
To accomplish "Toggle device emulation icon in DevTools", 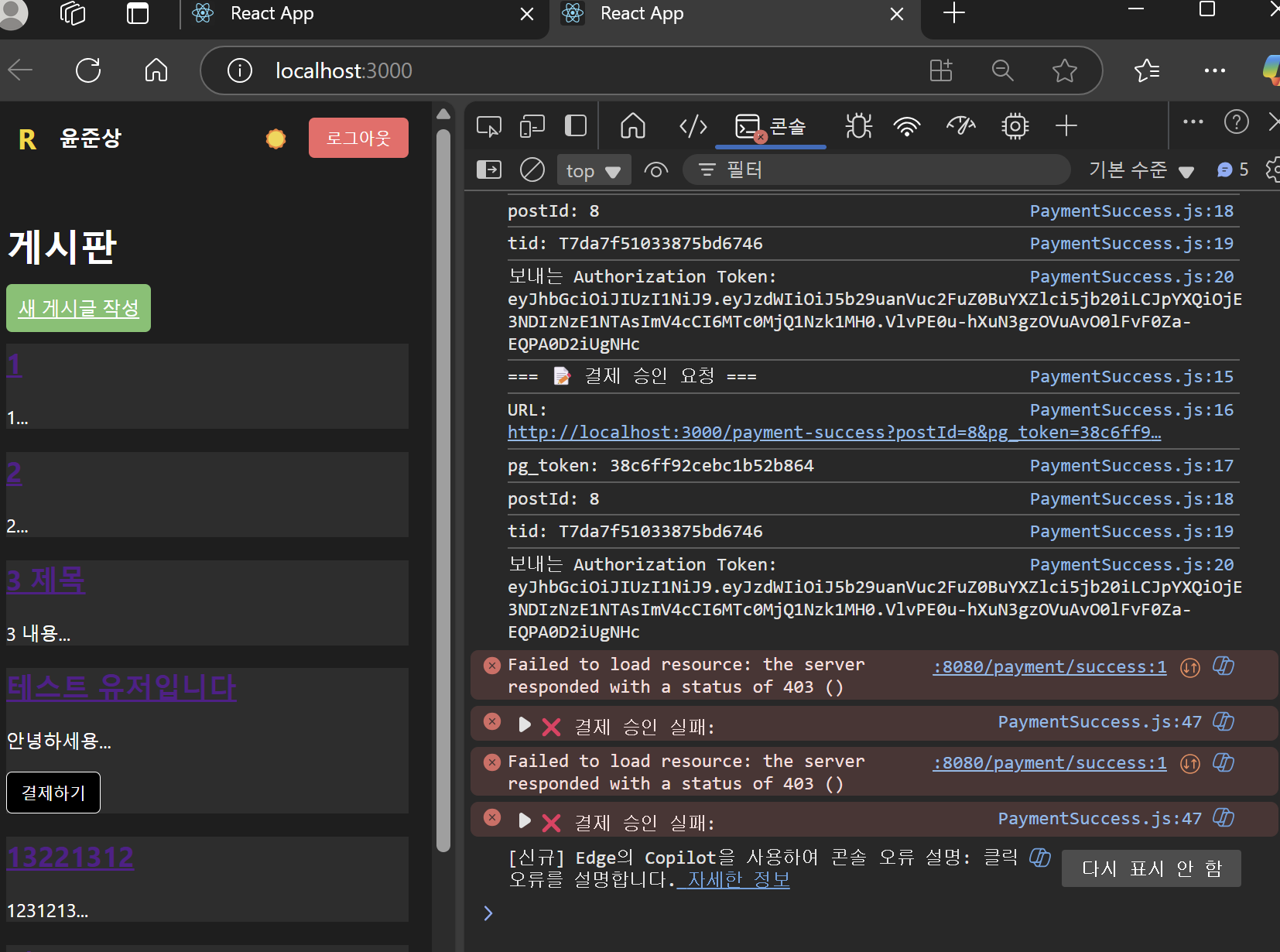I will (532, 126).
